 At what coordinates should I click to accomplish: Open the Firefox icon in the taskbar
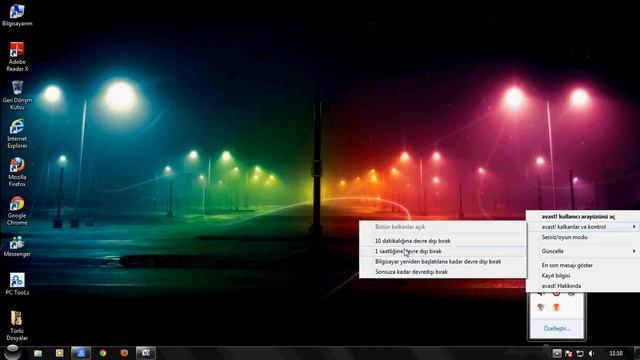click(x=124, y=353)
